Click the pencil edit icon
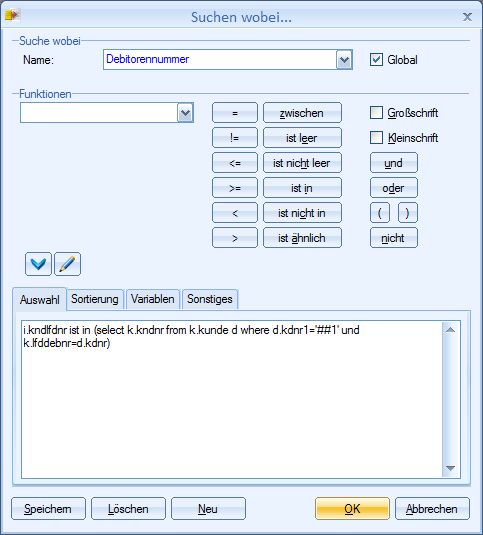The height and width of the screenshot is (535, 483). [x=68, y=264]
